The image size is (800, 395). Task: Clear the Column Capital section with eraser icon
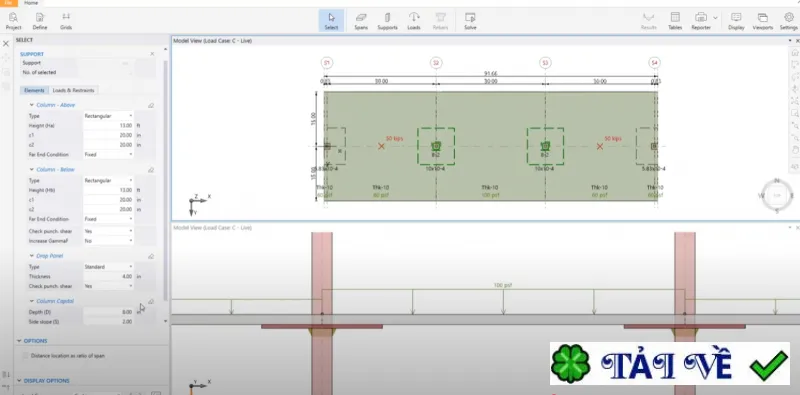[x=151, y=301]
